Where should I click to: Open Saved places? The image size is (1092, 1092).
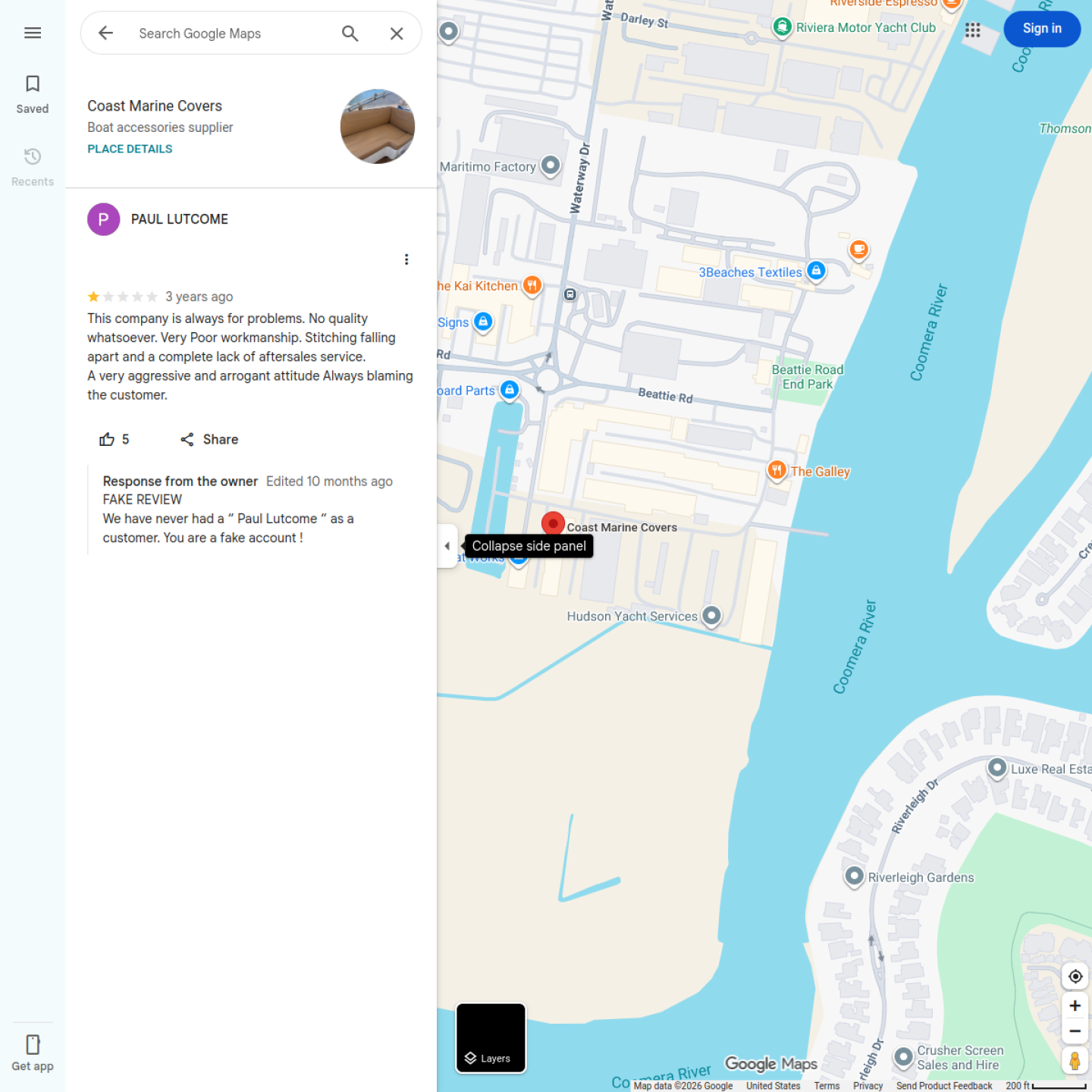point(33,94)
